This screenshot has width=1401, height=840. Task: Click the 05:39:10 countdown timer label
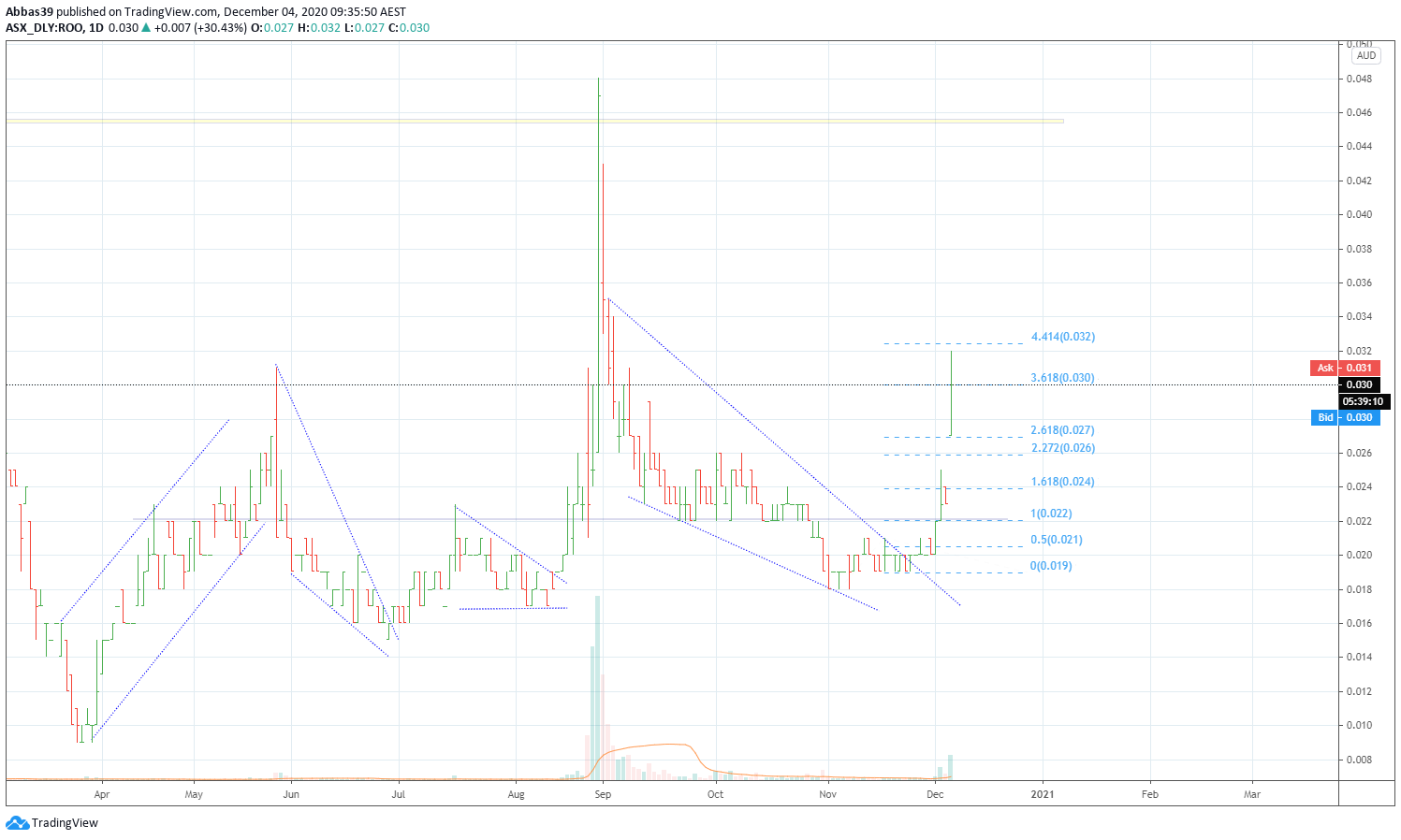(1364, 401)
